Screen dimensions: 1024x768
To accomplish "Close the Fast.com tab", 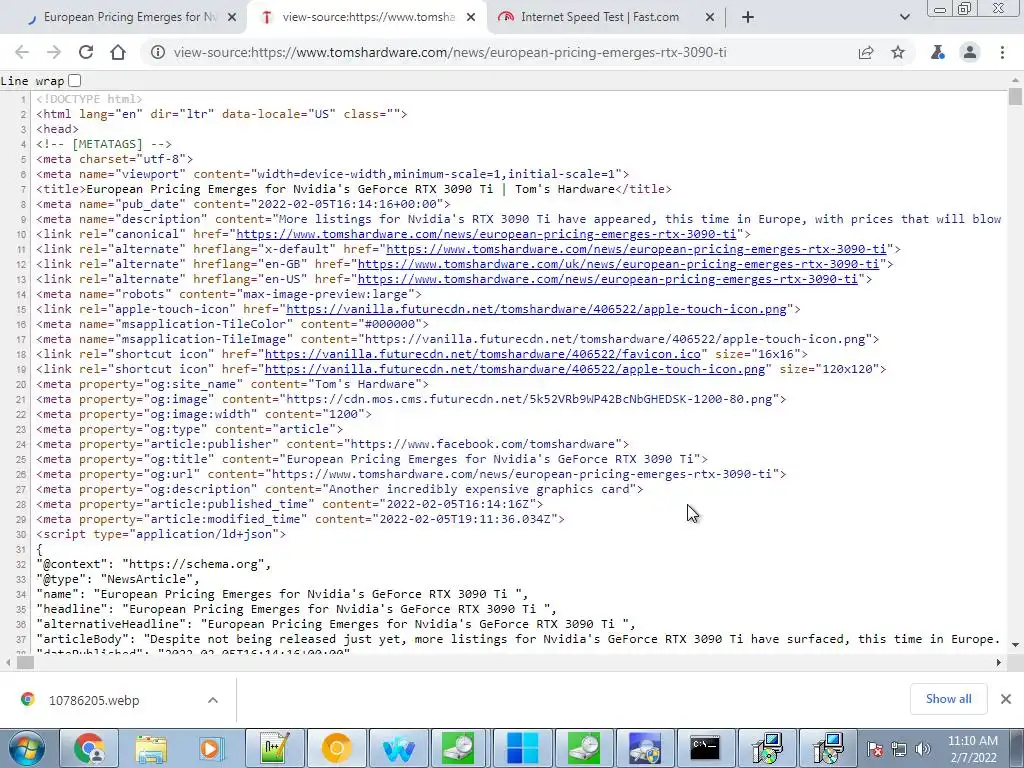I will tap(710, 18).
